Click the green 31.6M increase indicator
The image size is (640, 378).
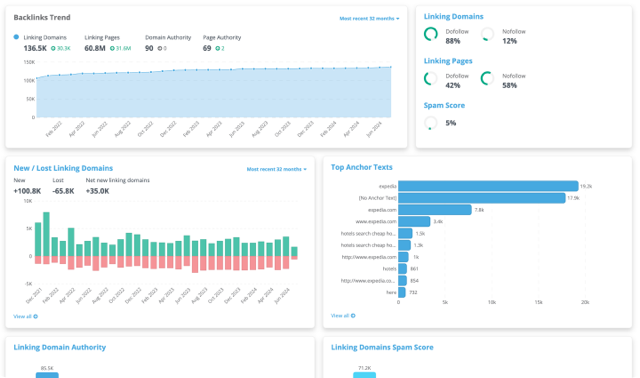(x=120, y=48)
